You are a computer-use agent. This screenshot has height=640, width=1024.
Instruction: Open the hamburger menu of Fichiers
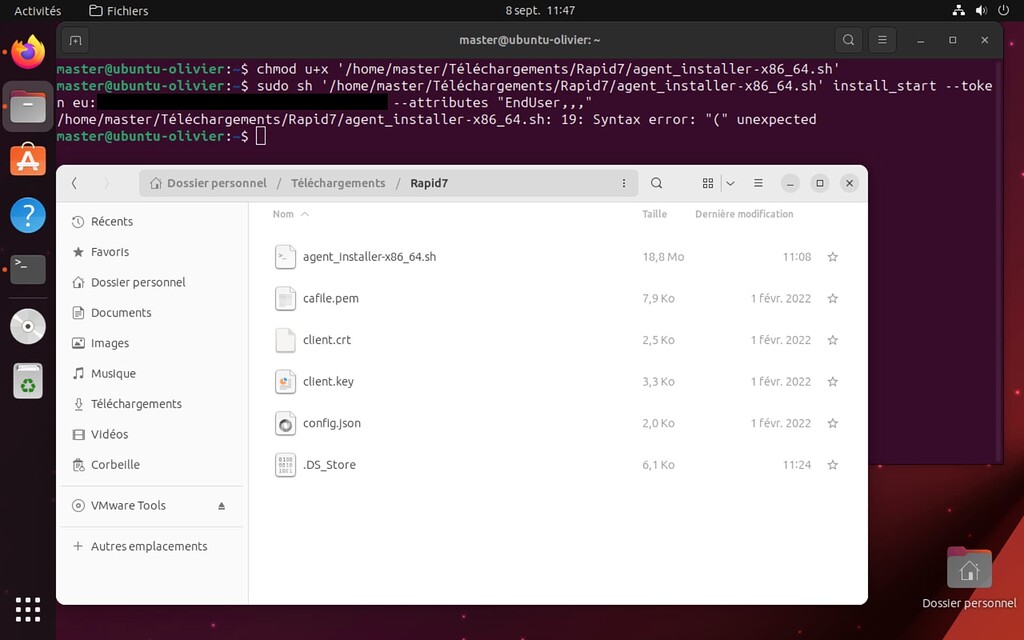coord(758,183)
